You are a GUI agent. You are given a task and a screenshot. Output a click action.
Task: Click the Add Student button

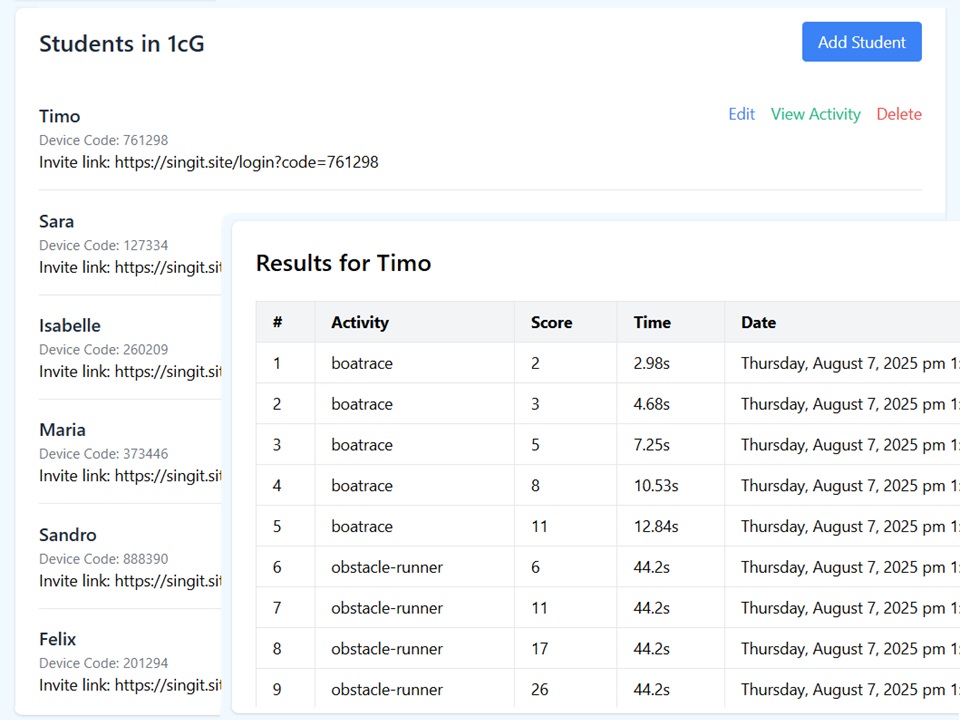(861, 42)
